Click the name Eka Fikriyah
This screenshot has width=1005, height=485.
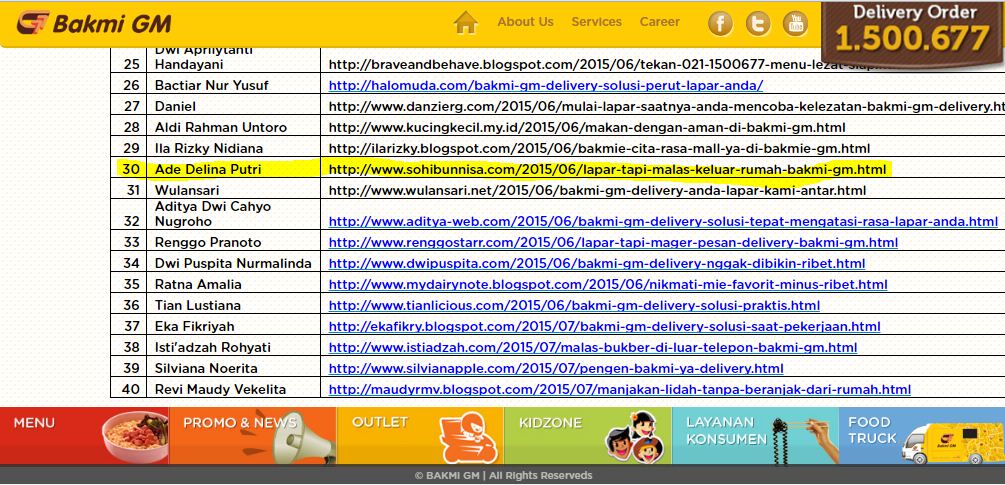pos(194,327)
